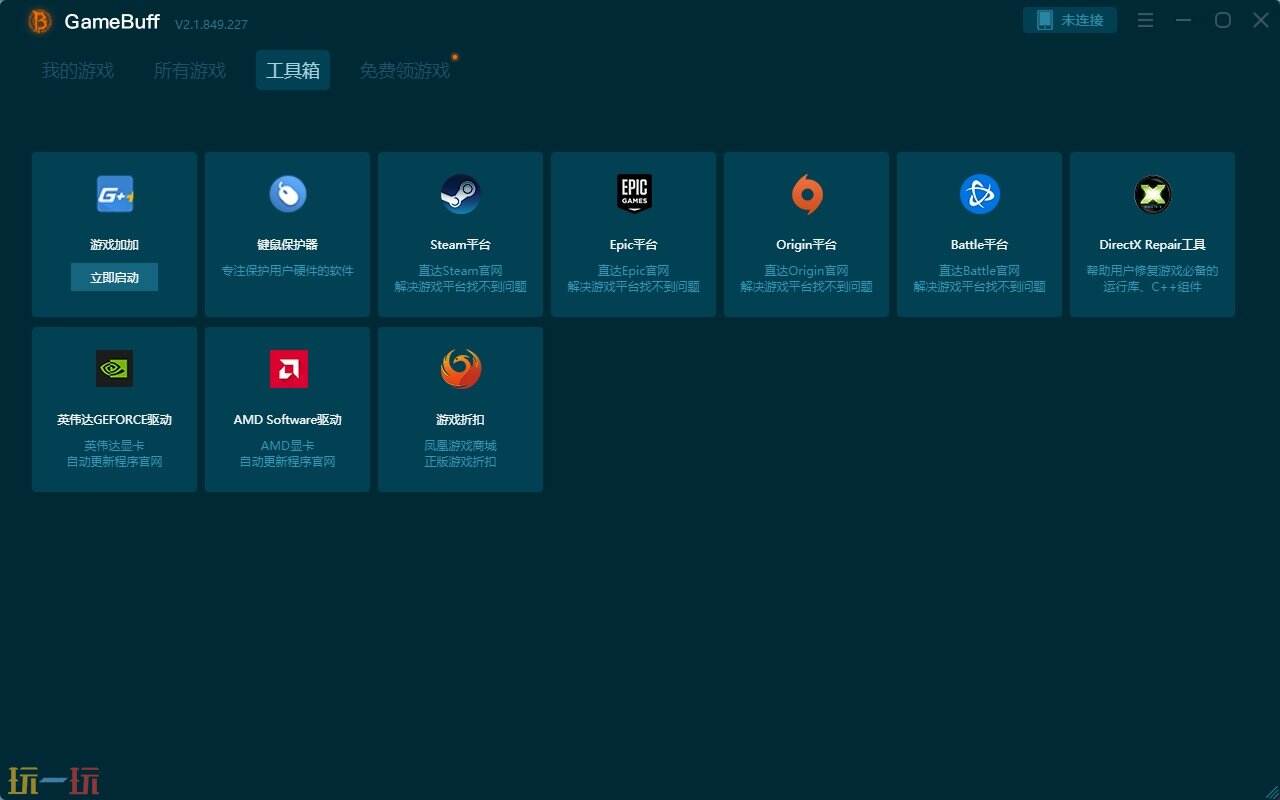Screen dimensions: 1280x800
Task: Minimize the GameBuff window
Action: (x=1184, y=20)
